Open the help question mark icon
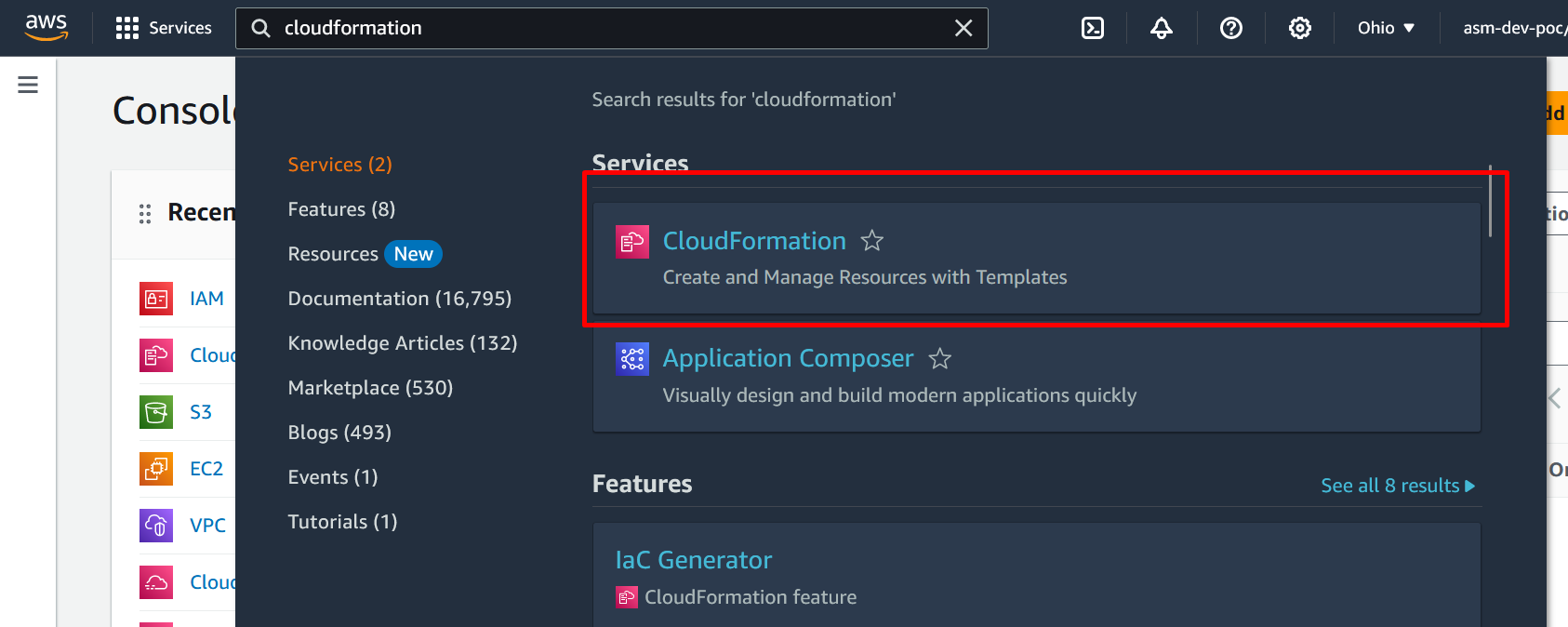This screenshot has height=627, width=1568. (1231, 28)
